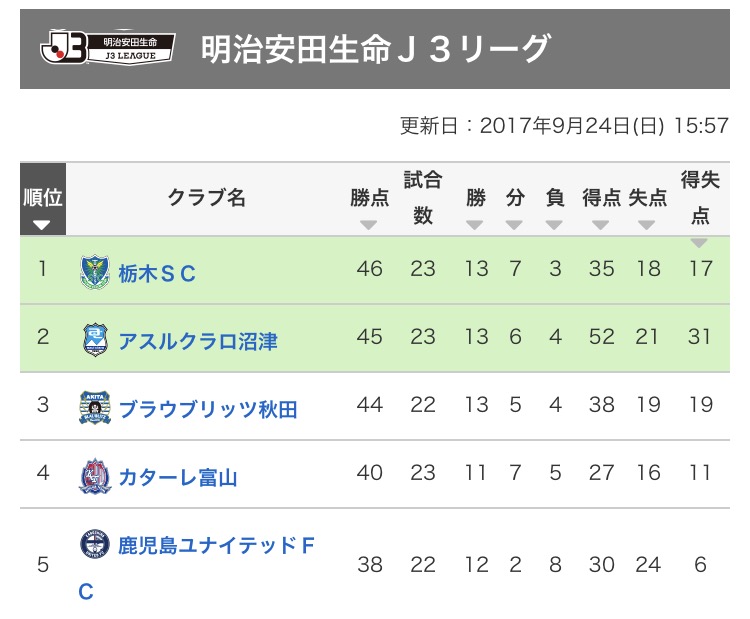The image size is (750, 619).
Task: Click the Blaublitz Akita crest
Action: pyautogui.click(x=93, y=408)
